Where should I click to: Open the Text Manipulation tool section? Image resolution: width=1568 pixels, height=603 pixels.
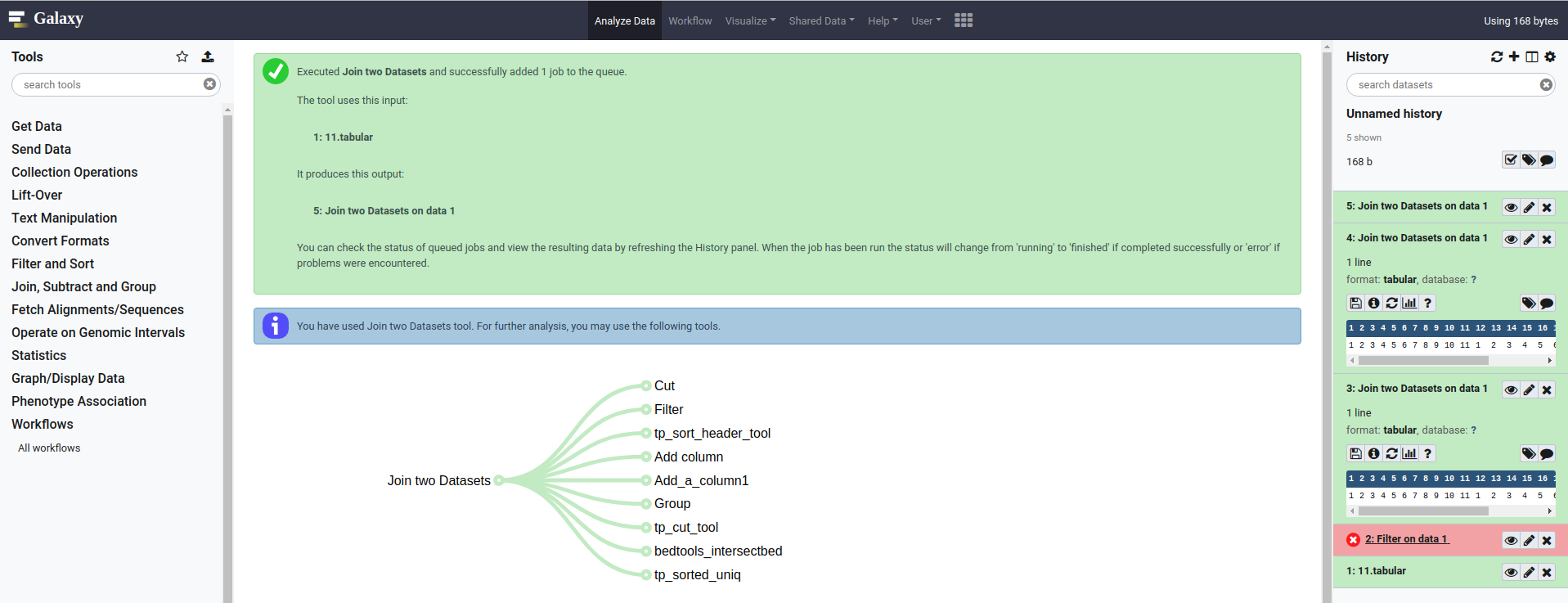[64, 218]
